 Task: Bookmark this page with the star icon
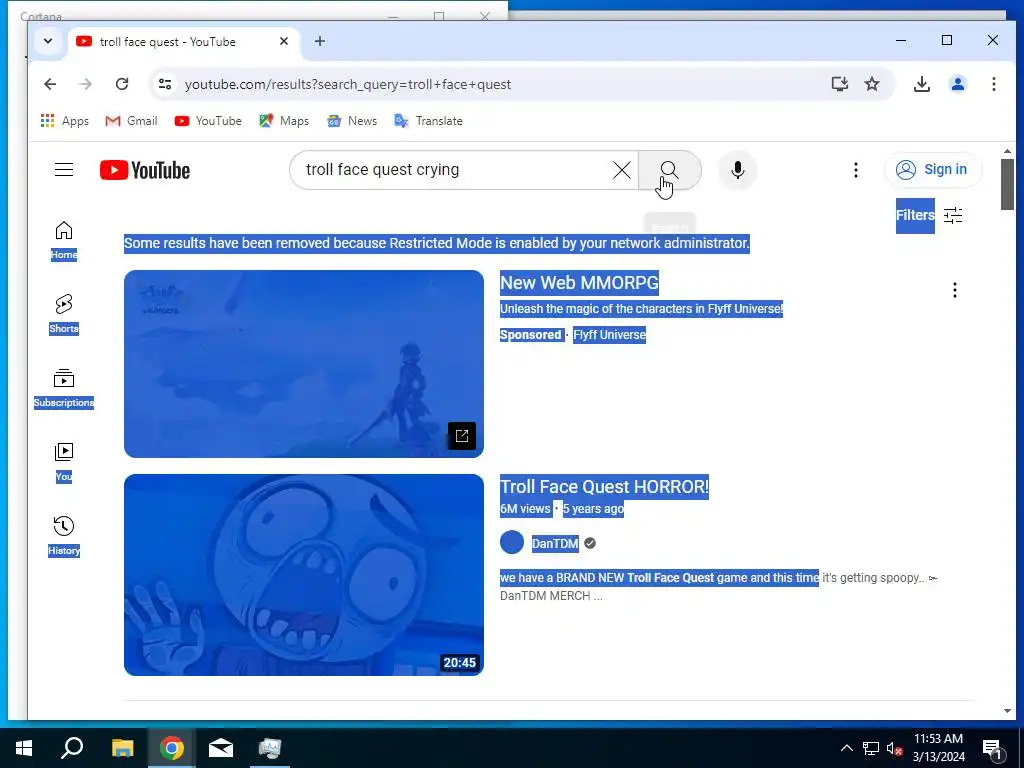[872, 84]
